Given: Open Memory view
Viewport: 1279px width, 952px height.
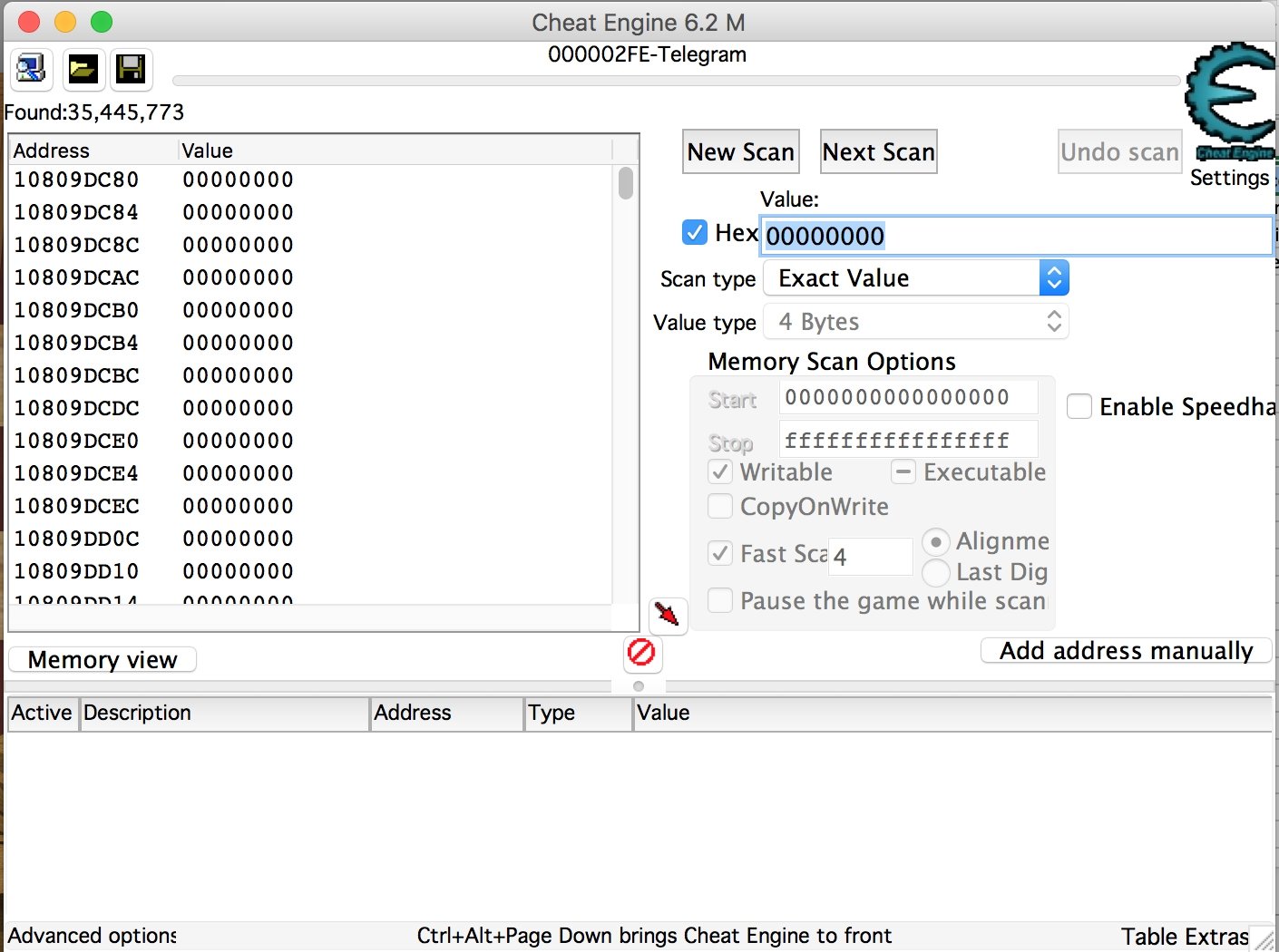Looking at the screenshot, I should [102, 659].
